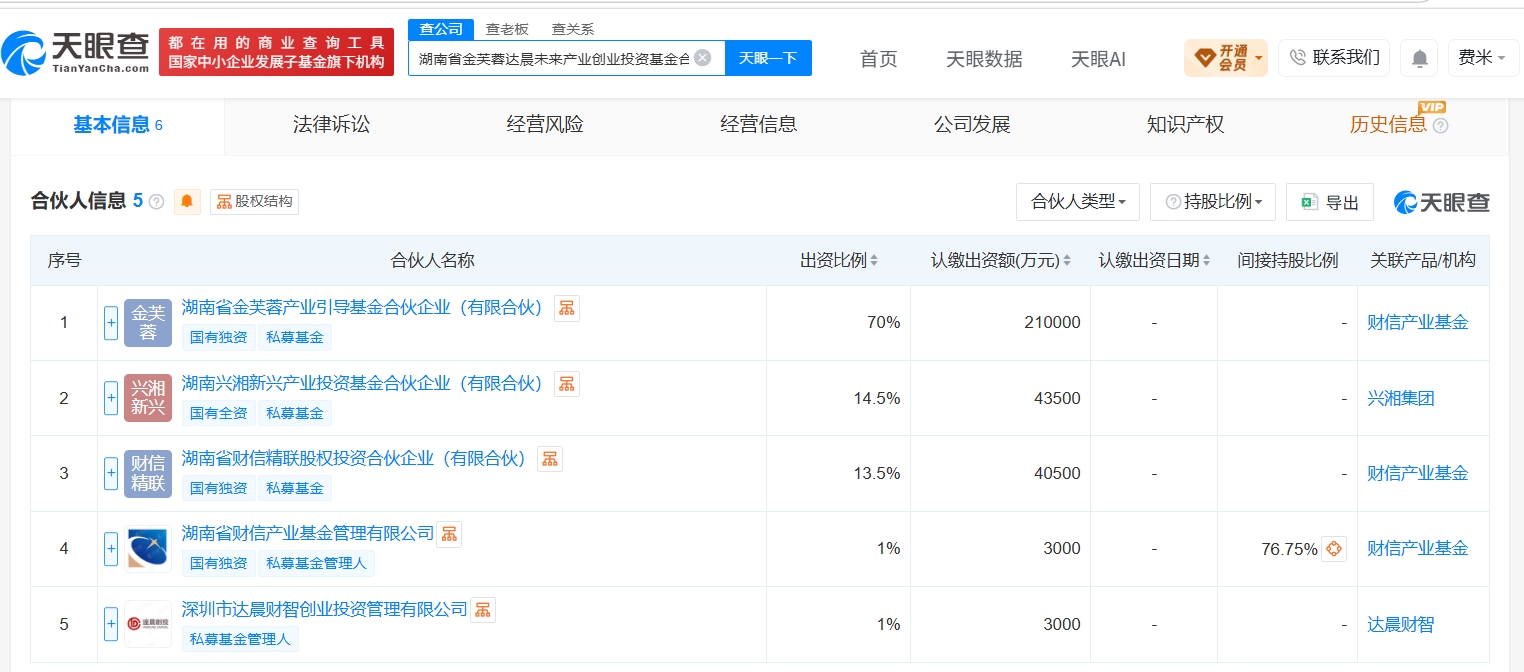Open the 开通会员 membership dropdown
The height and width of the screenshot is (672, 1524).
tap(1226, 58)
